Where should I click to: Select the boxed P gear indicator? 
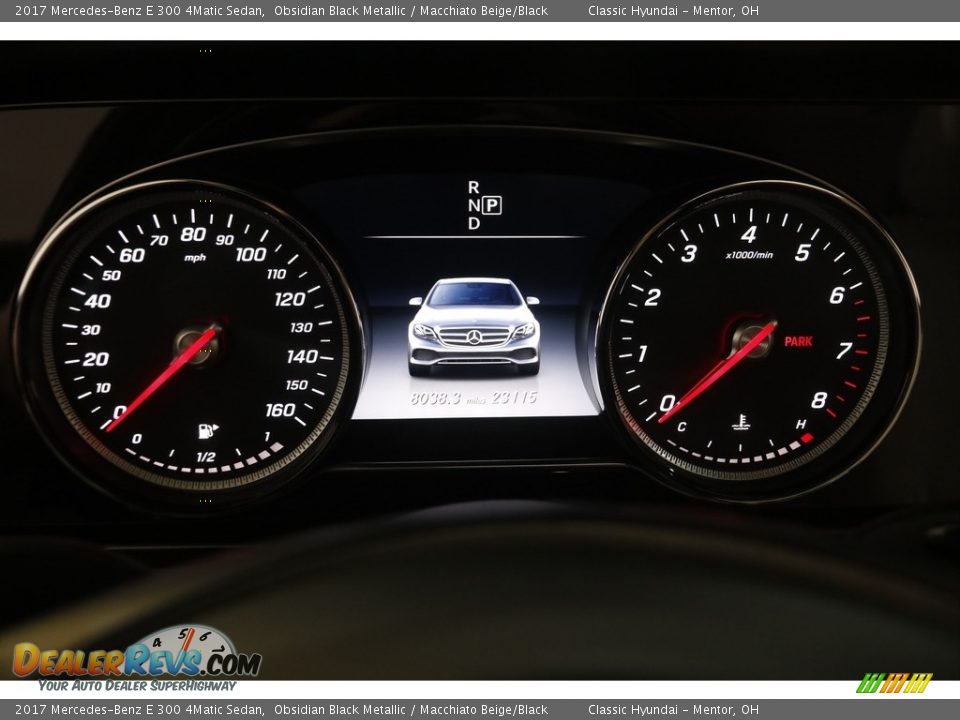(x=492, y=205)
